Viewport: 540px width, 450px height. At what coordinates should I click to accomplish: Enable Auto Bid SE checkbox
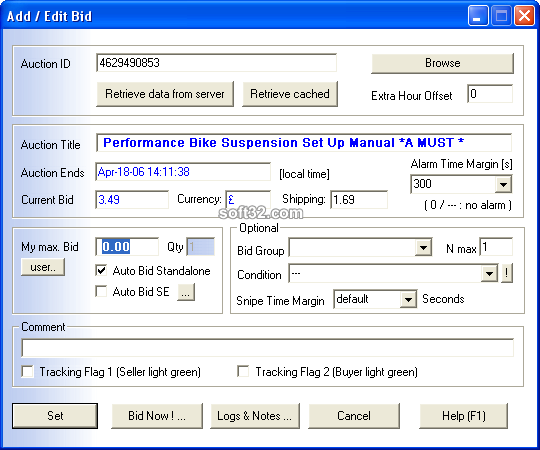click(101, 291)
